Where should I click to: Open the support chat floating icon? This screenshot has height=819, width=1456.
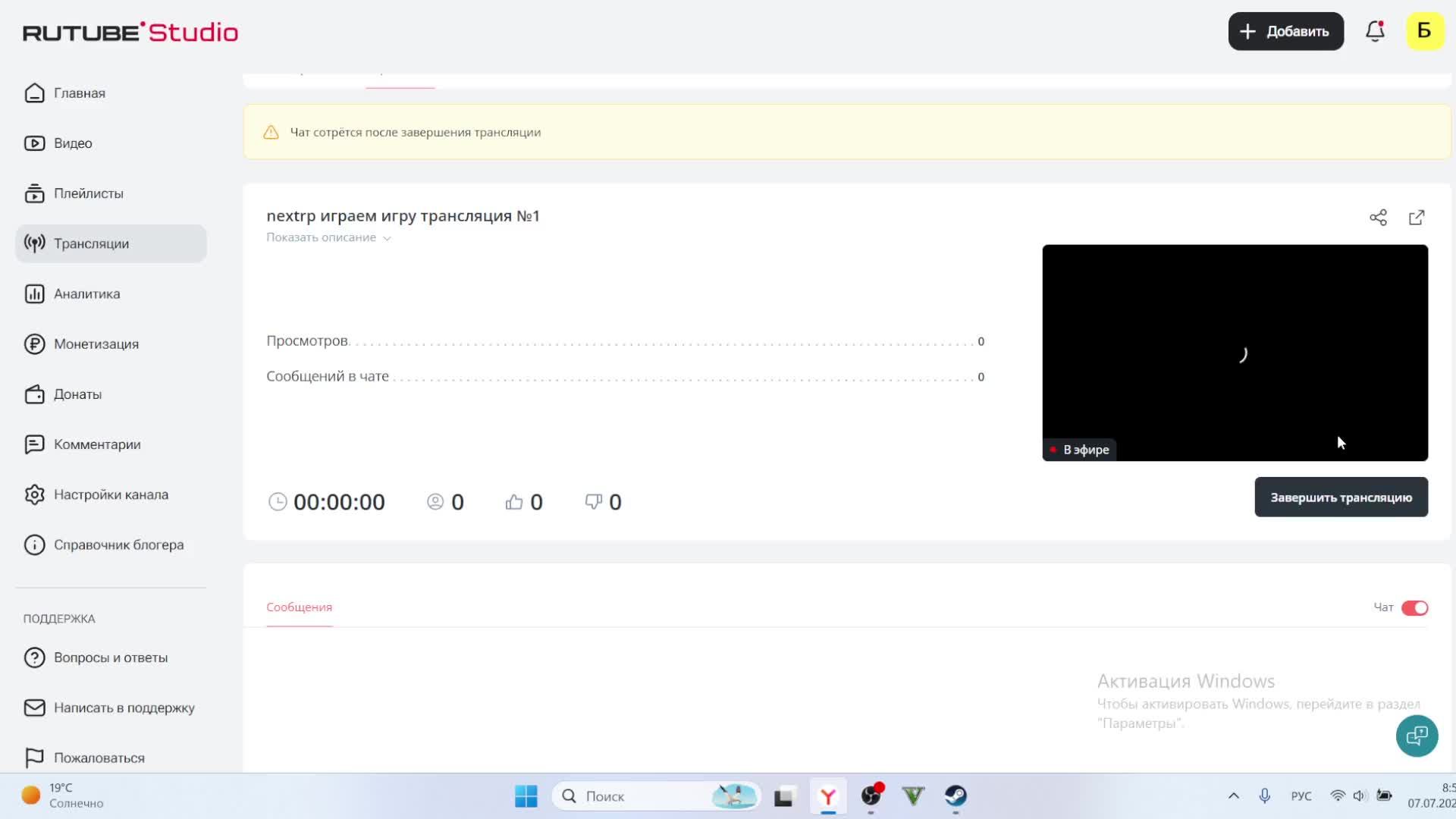tap(1416, 736)
